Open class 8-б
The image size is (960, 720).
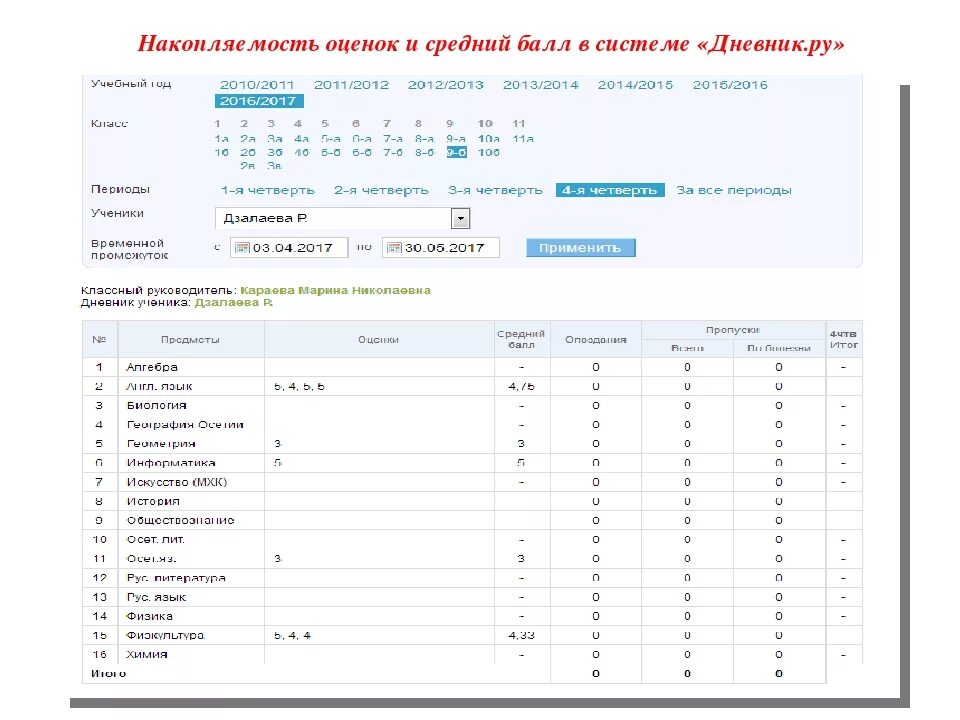point(424,152)
